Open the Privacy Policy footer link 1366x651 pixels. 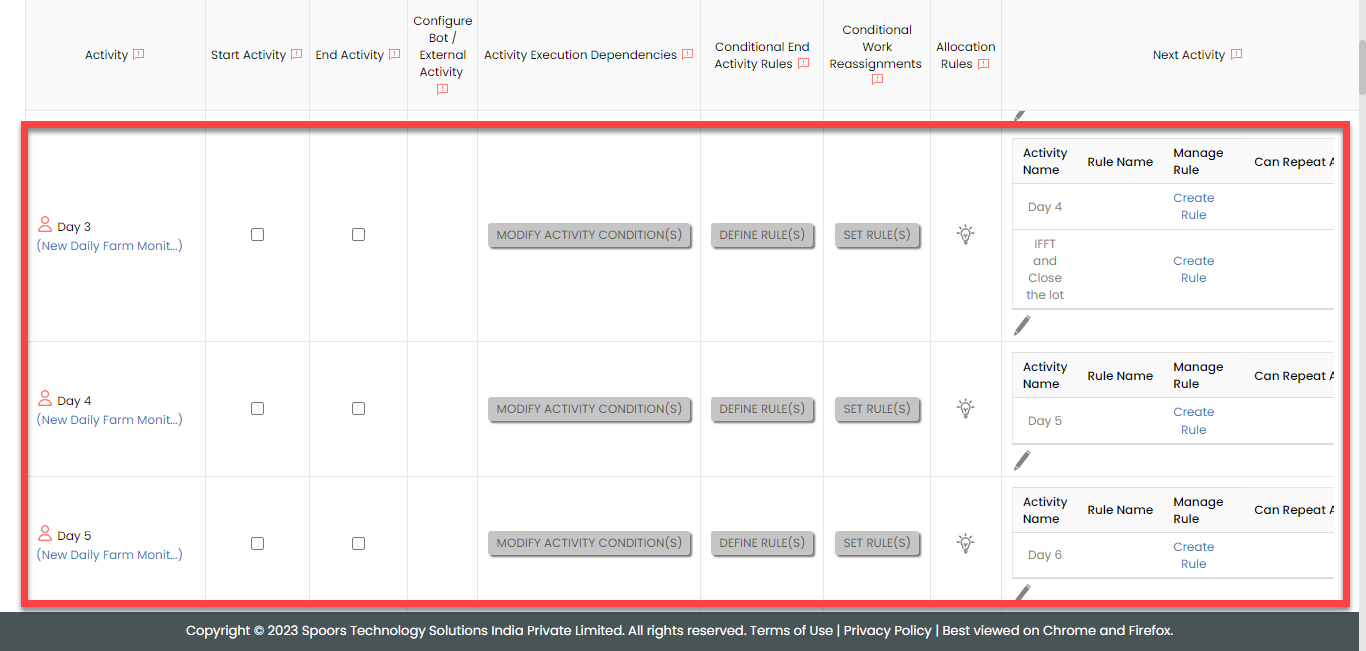pos(887,631)
